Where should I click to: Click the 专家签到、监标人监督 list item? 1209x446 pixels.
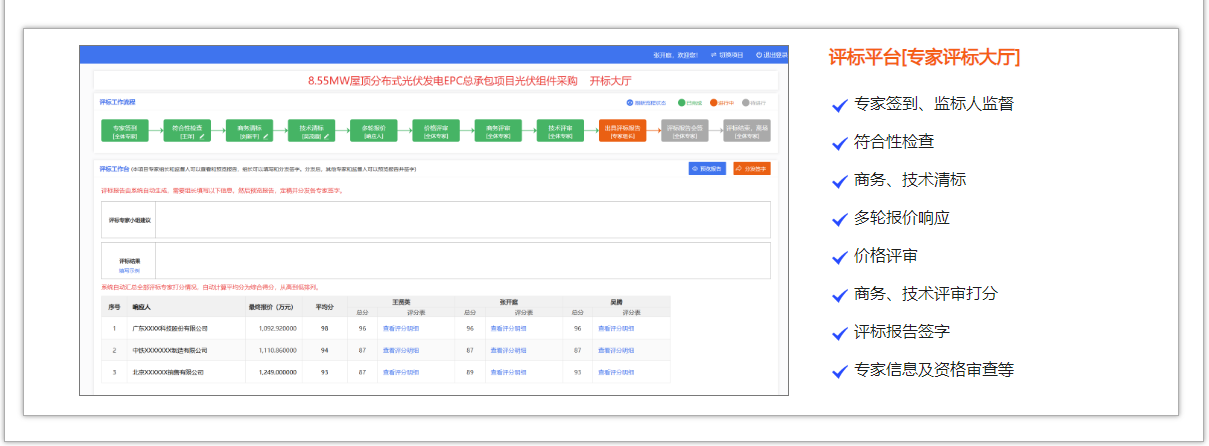coord(934,104)
